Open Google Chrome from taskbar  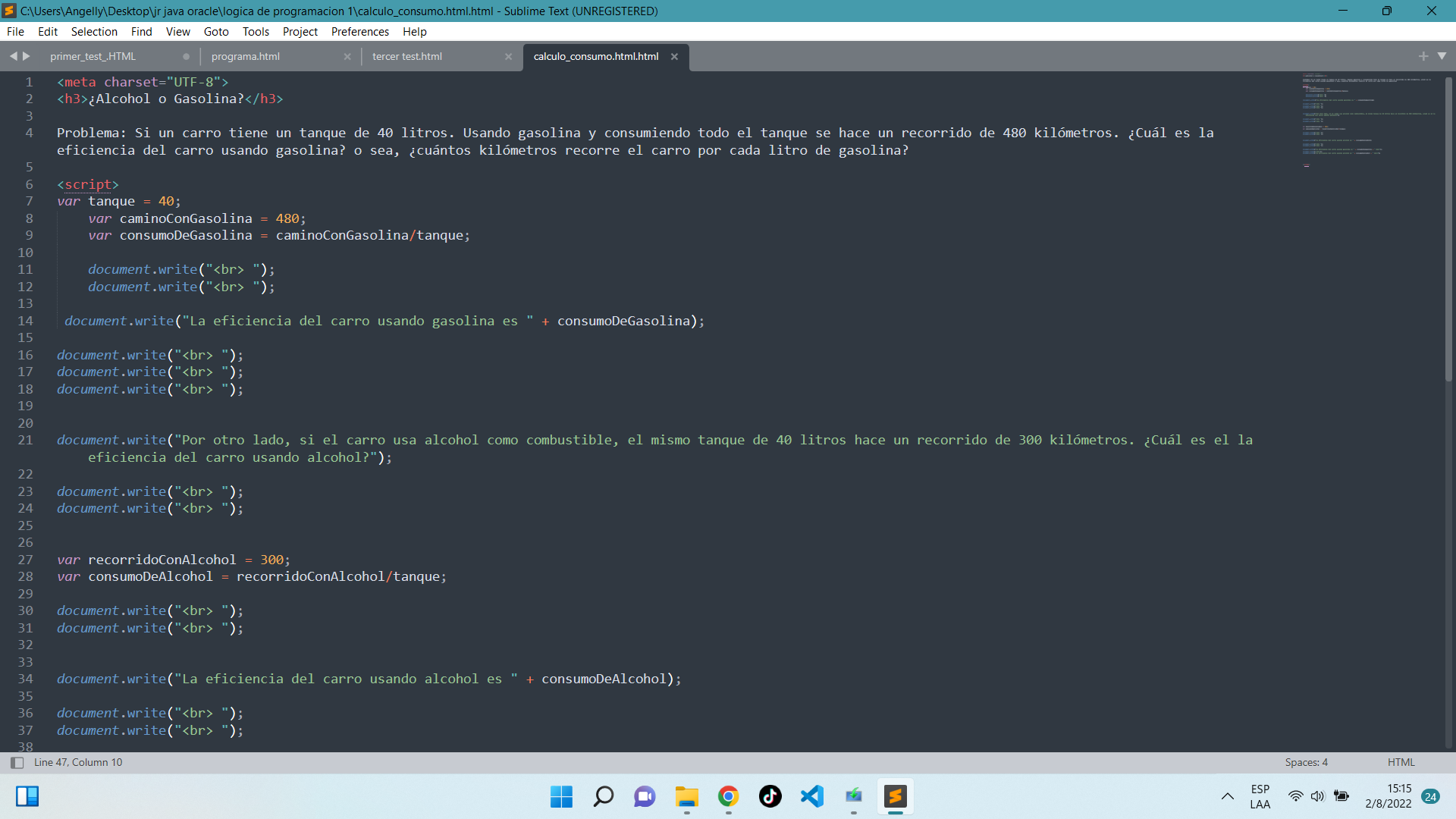pyautogui.click(x=729, y=796)
